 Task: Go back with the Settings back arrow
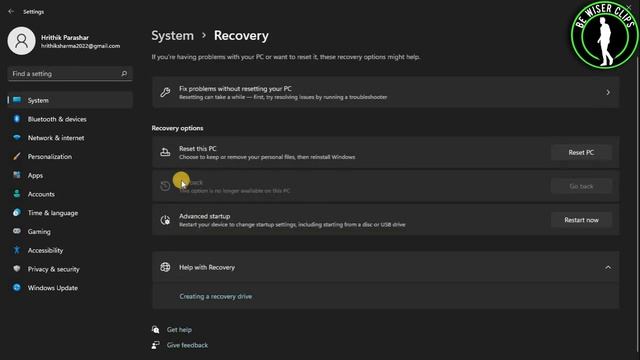click(x=11, y=11)
